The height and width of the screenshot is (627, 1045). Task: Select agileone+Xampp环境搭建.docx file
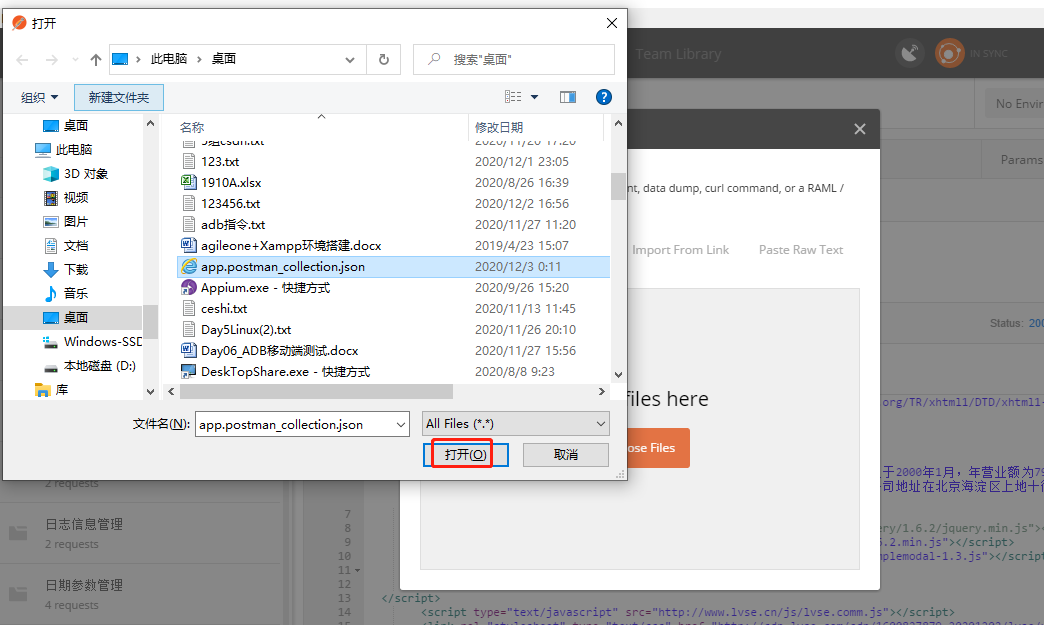pos(393,246)
